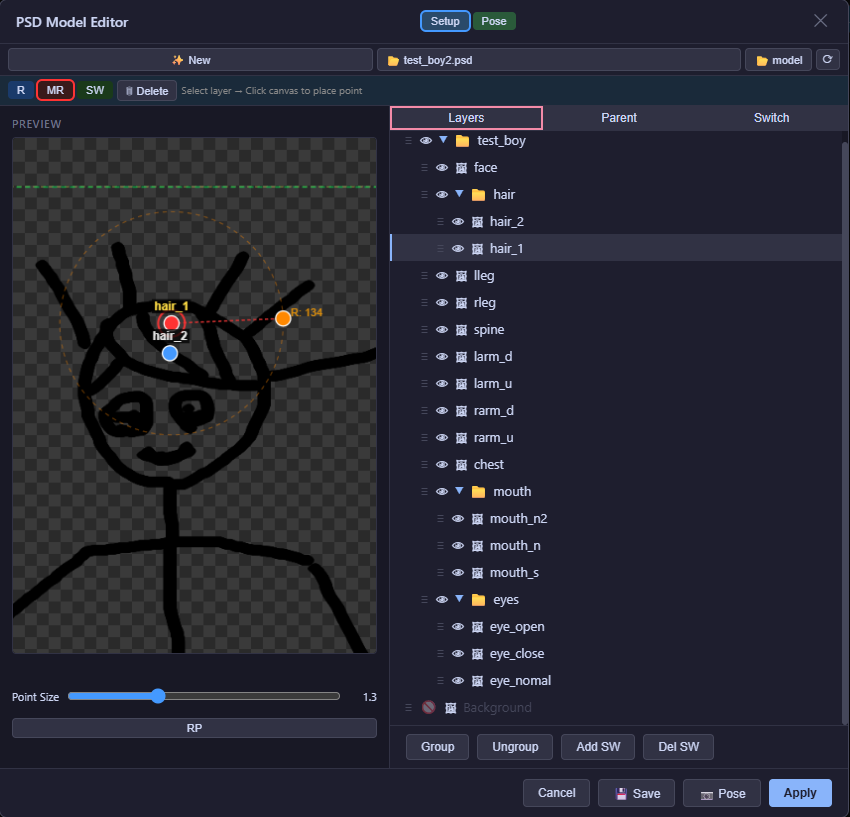
Task: Click the Del SW button
Action: click(x=678, y=747)
